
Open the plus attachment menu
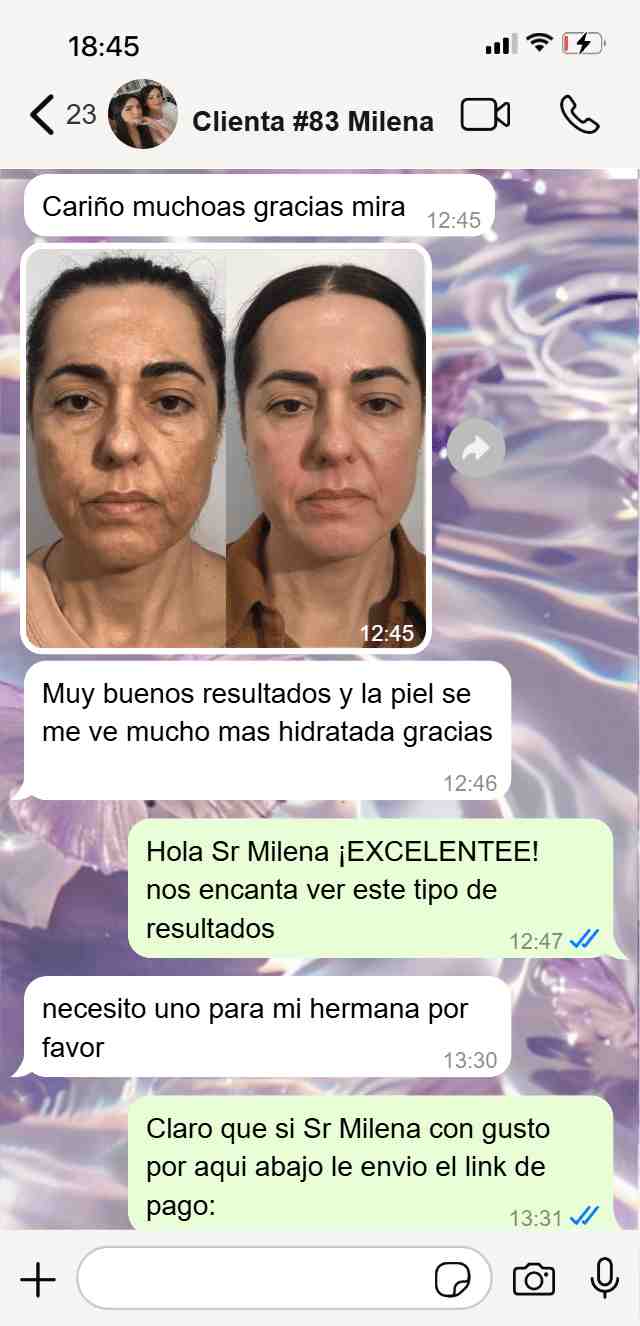38,1279
